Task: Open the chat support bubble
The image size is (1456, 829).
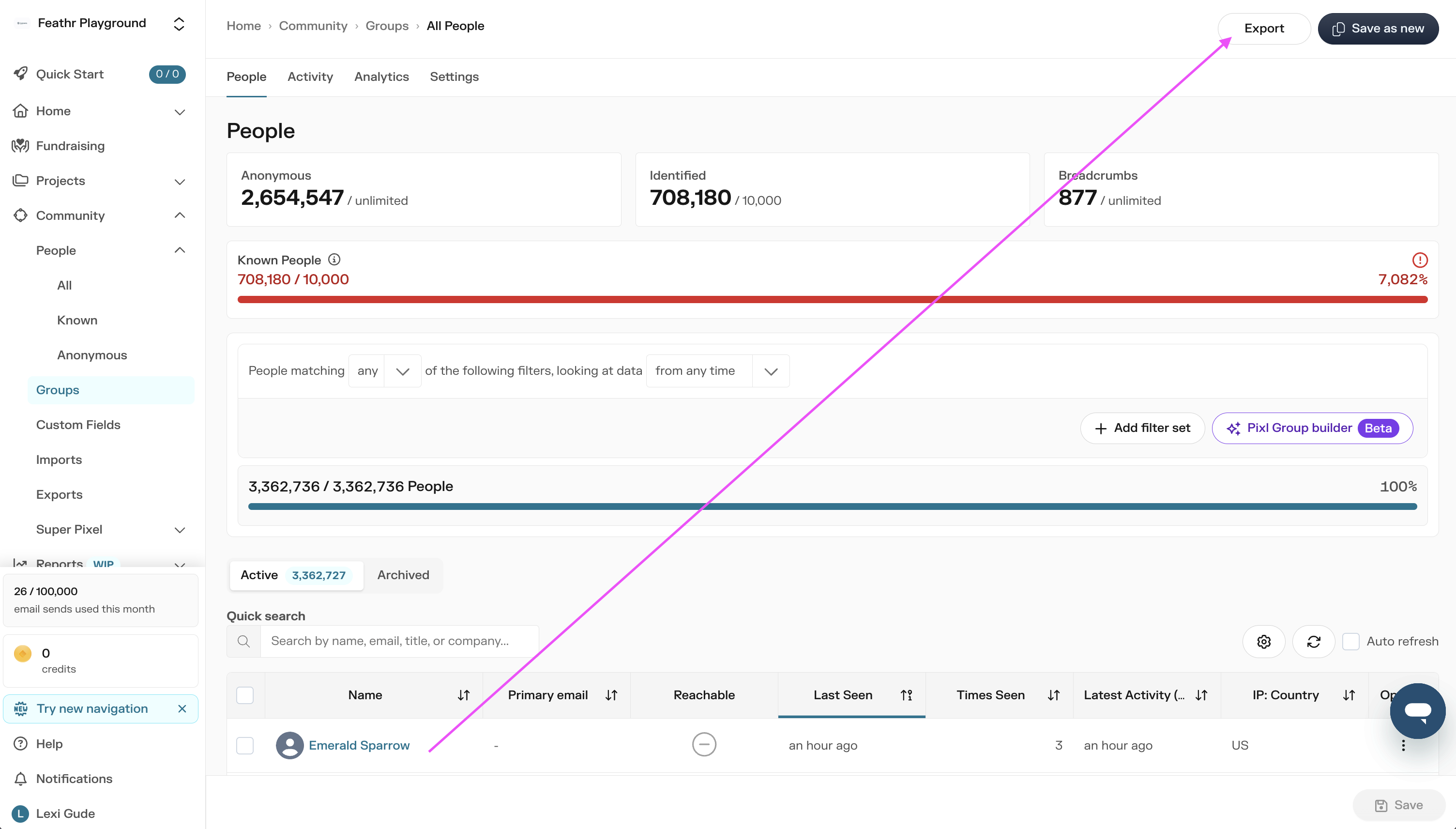Action: click(1417, 710)
